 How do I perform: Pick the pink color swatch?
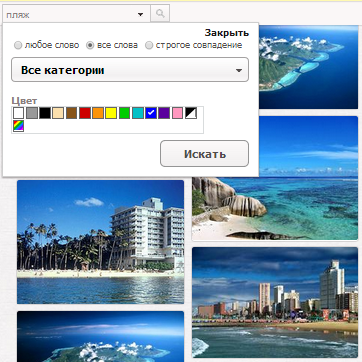(178, 113)
